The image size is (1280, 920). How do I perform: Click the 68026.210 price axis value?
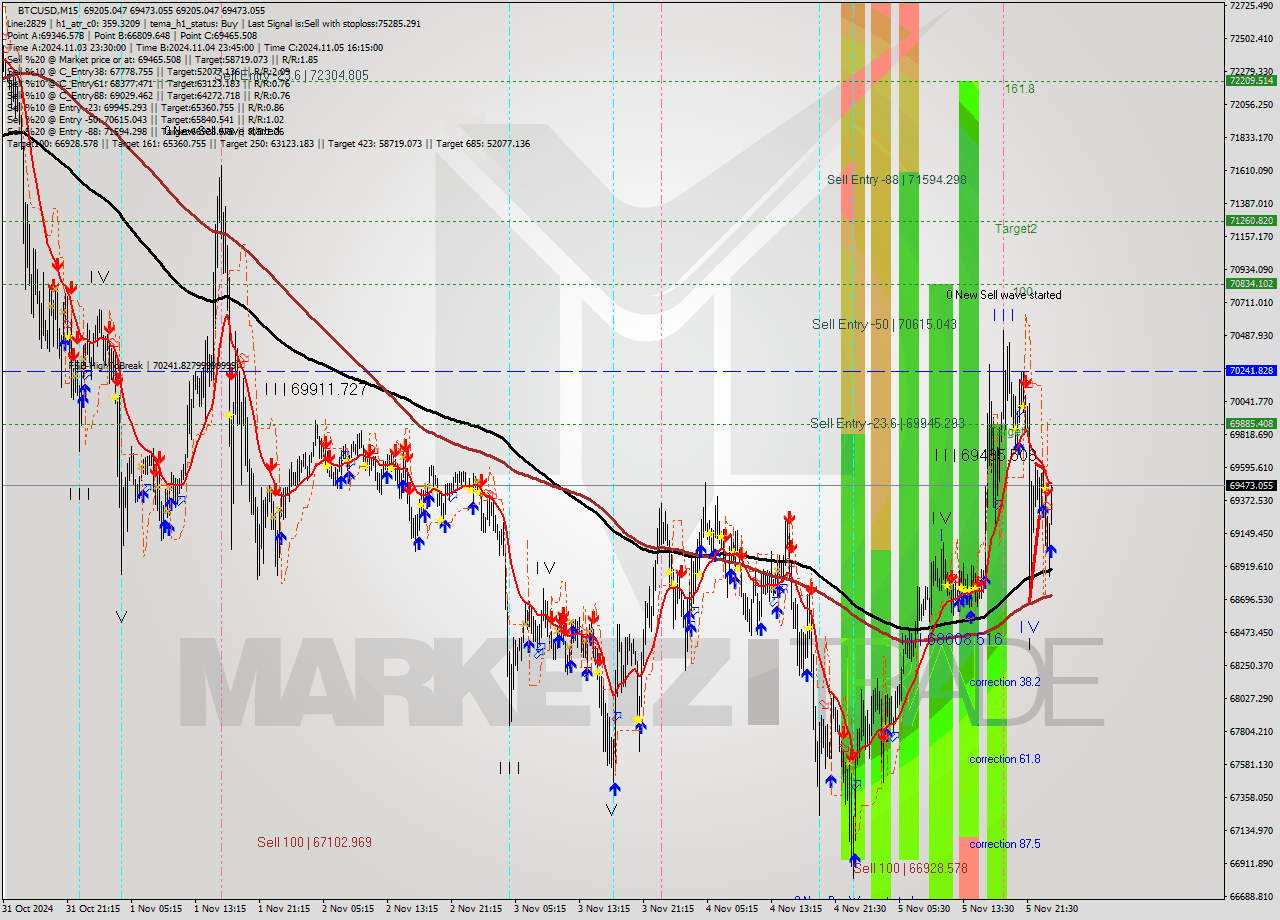click(1251, 698)
